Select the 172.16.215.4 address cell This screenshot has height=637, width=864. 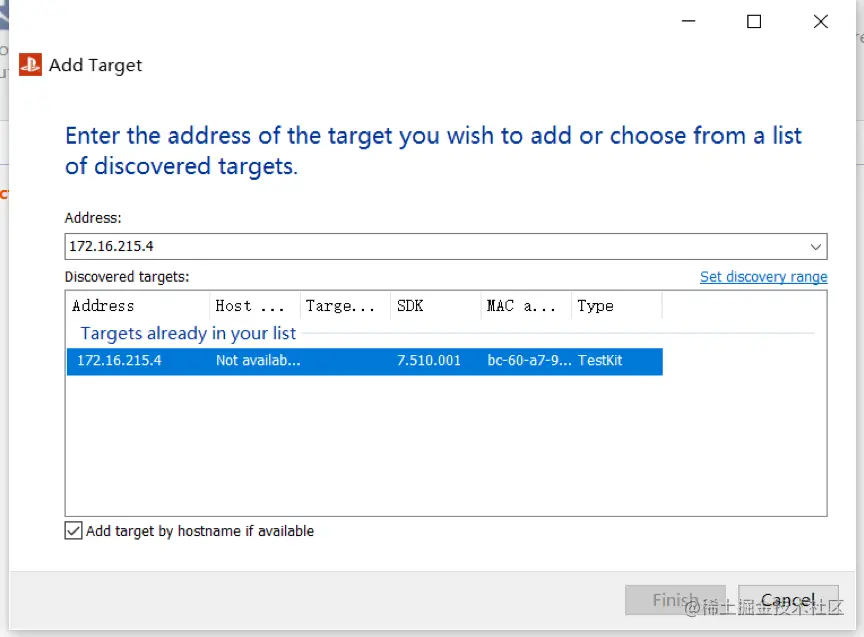tap(119, 361)
